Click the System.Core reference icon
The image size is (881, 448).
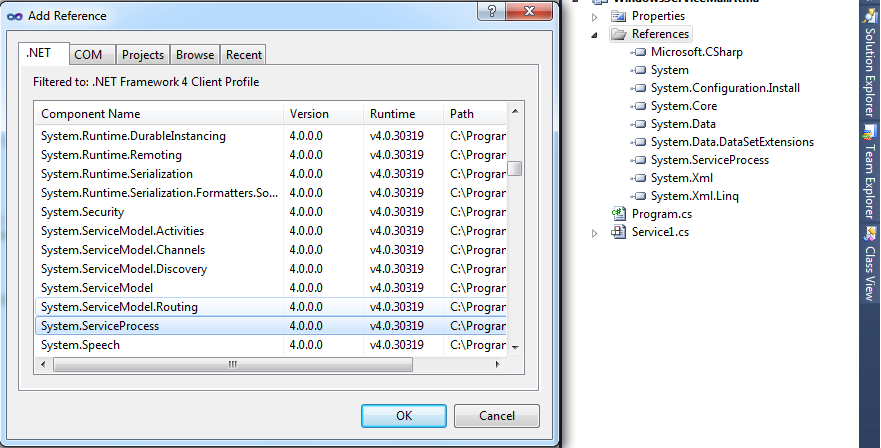click(x=638, y=106)
